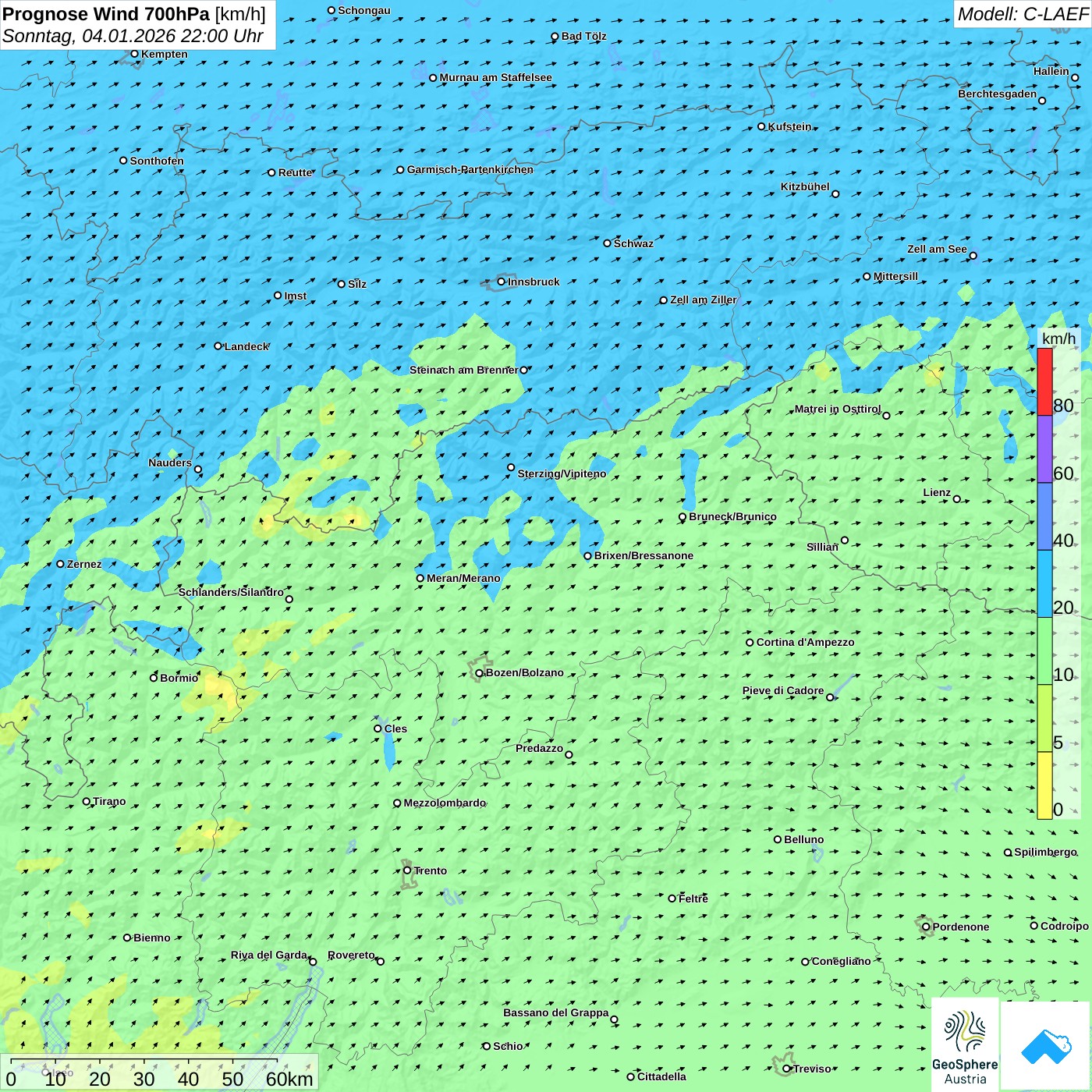Click the Bozen/Bolzano city marker
The height and width of the screenshot is (1092, 1092).
coord(480,673)
